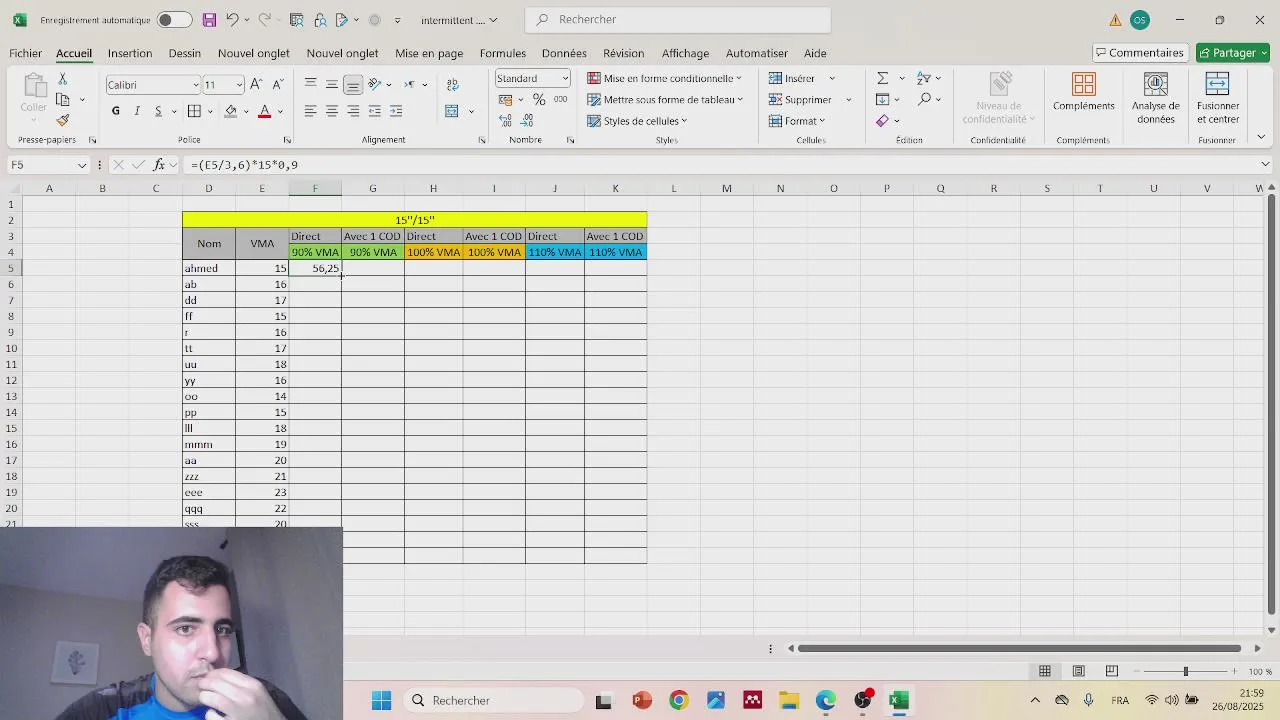This screenshot has width=1280, height=720.
Task: Align text right in the cell
Action: coord(353,111)
